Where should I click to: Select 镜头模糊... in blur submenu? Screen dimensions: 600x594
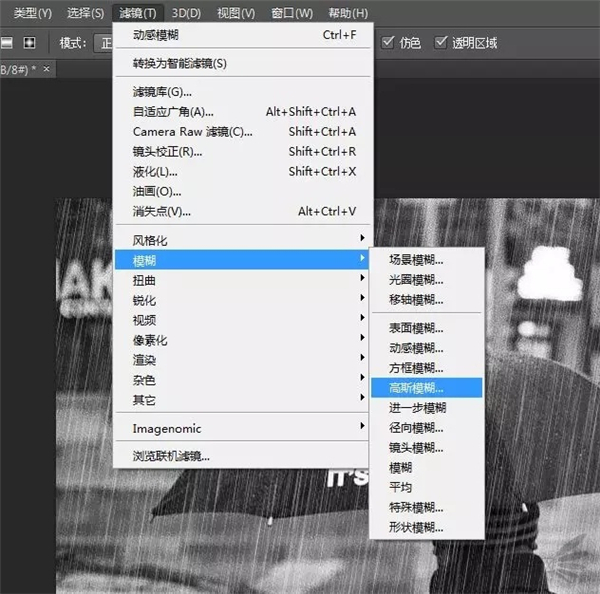click(x=427, y=447)
